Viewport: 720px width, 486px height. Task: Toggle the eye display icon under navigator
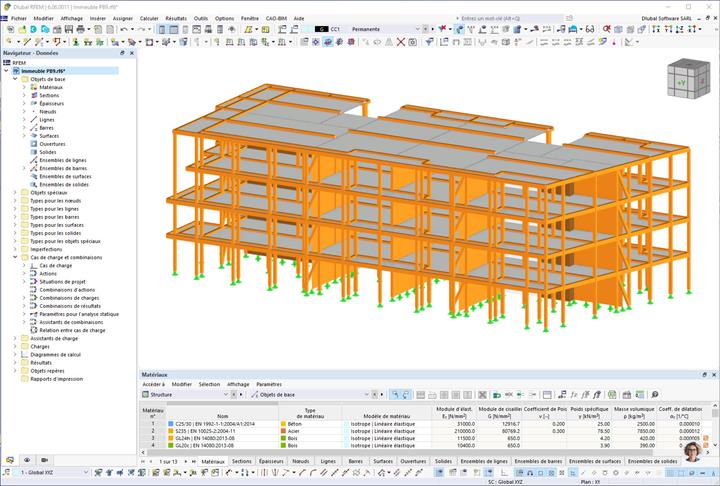click(27, 460)
